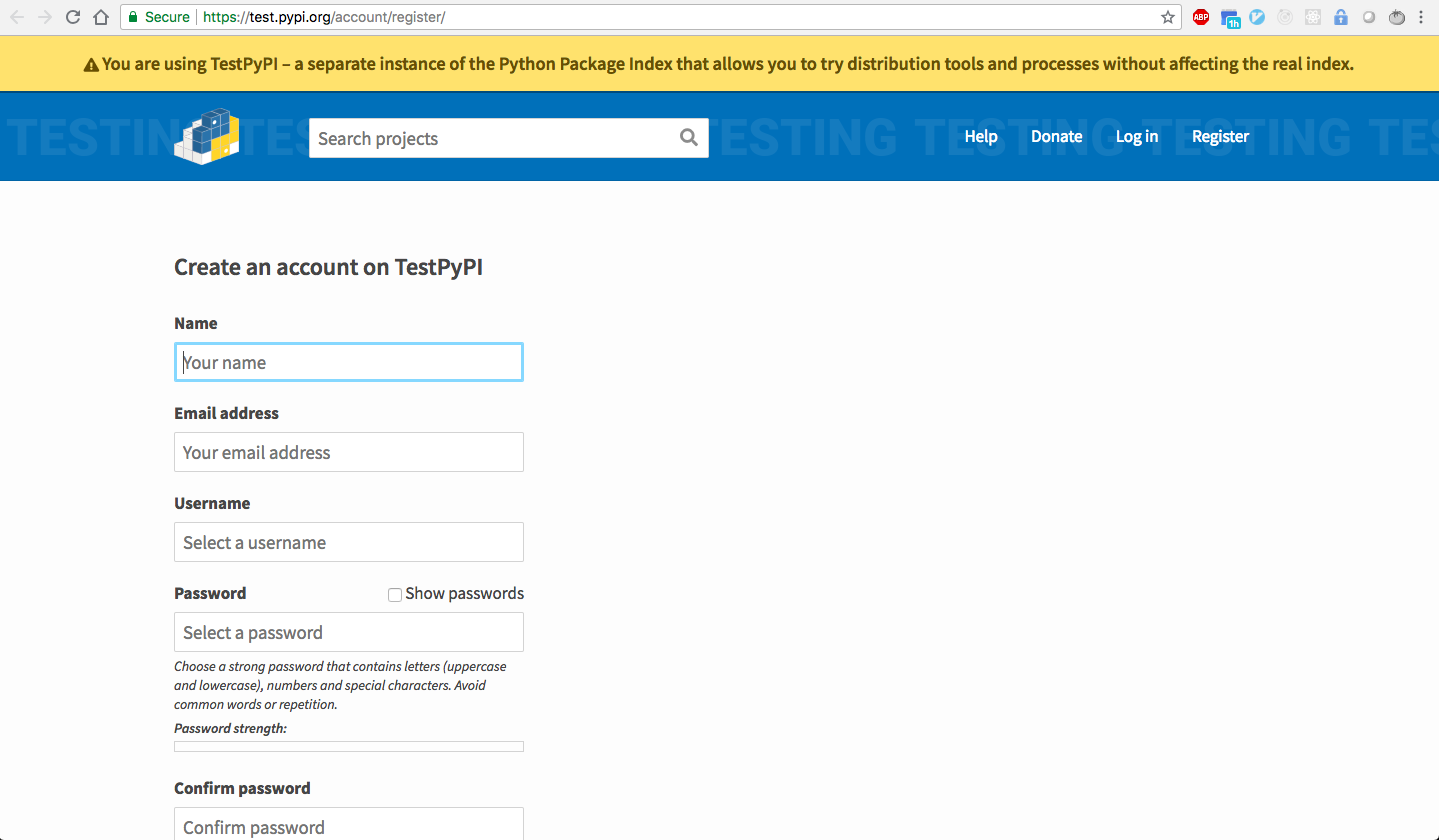Click the warning triangle in yellow banner

[x=91, y=65]
